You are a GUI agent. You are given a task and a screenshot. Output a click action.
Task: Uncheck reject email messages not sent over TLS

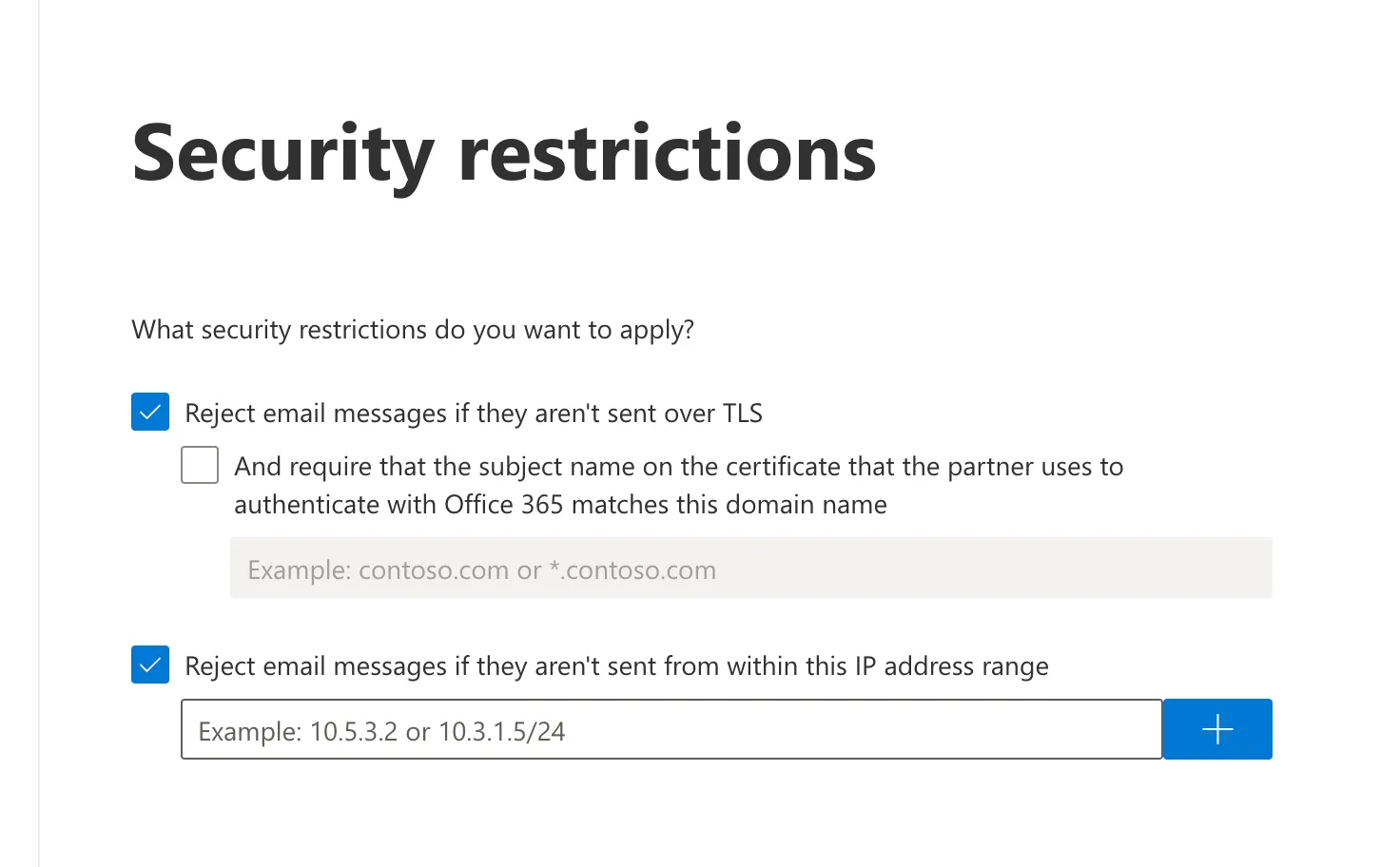coord(149,412)
